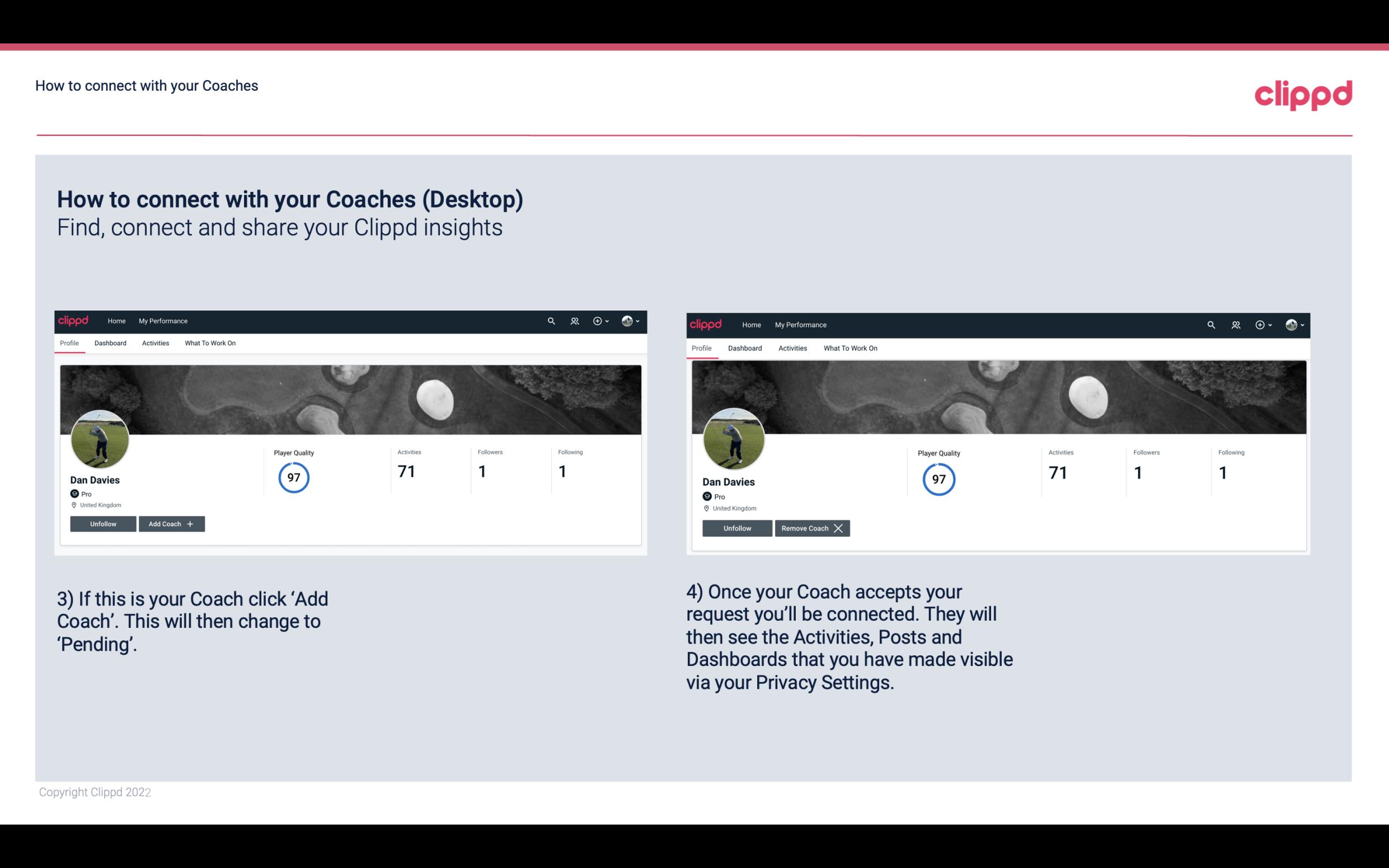Click the Clippd logo icon top-left
The image size is (1389, 868).
(x=74, y=320)
